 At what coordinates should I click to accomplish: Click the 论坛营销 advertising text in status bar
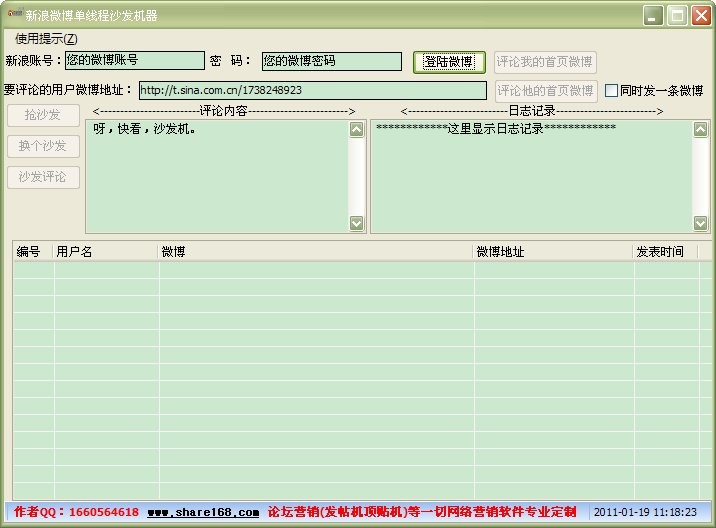422,512
